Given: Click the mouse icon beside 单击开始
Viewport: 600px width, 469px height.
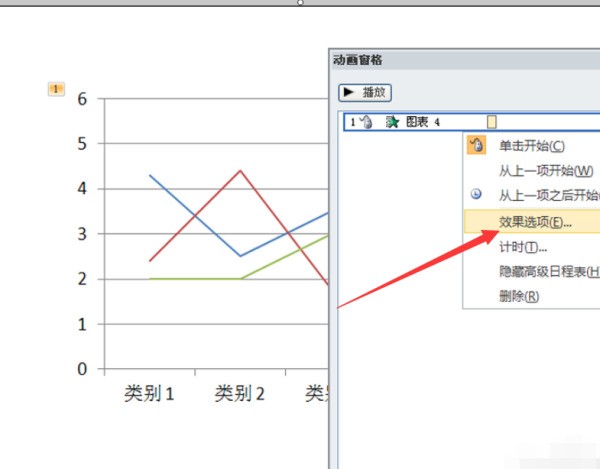Looking at the screenshot, I should click(x=476, y=146).
